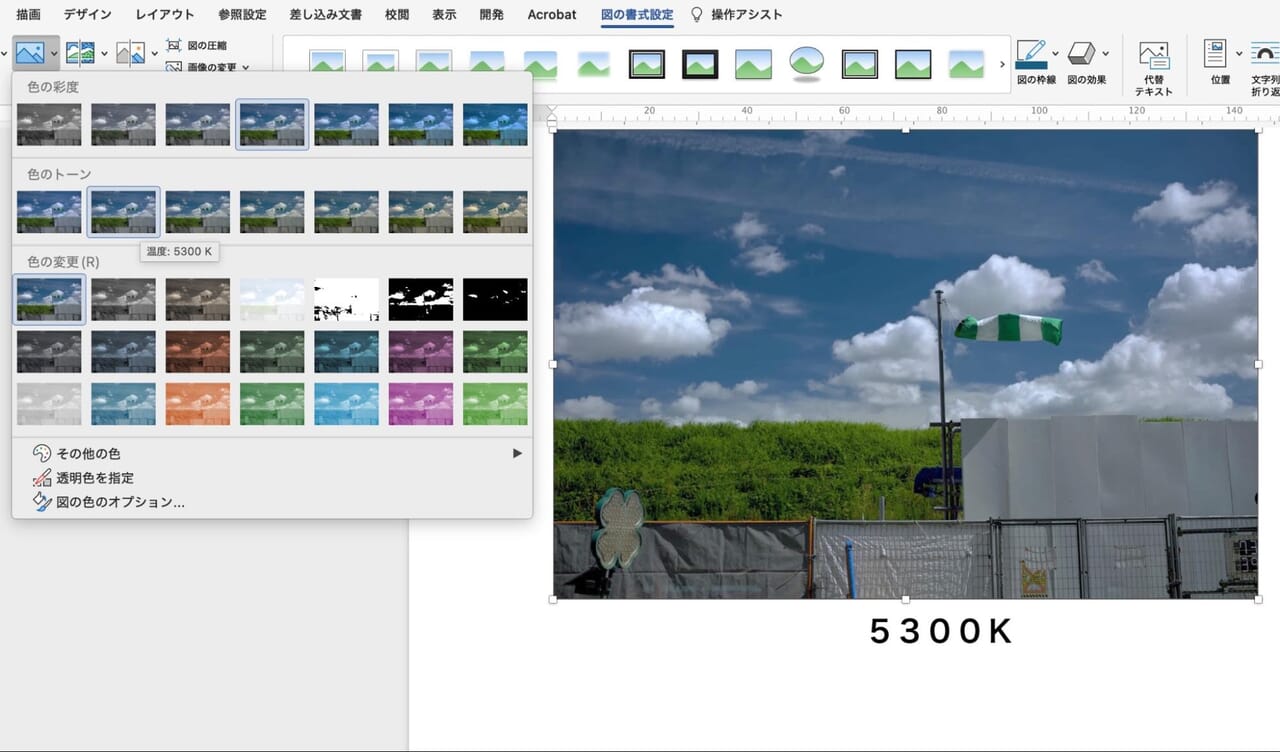1280x752 pixels.
Task: Click the Set Transparent Color (透明色を指定) item
Action: click(95, 478)
